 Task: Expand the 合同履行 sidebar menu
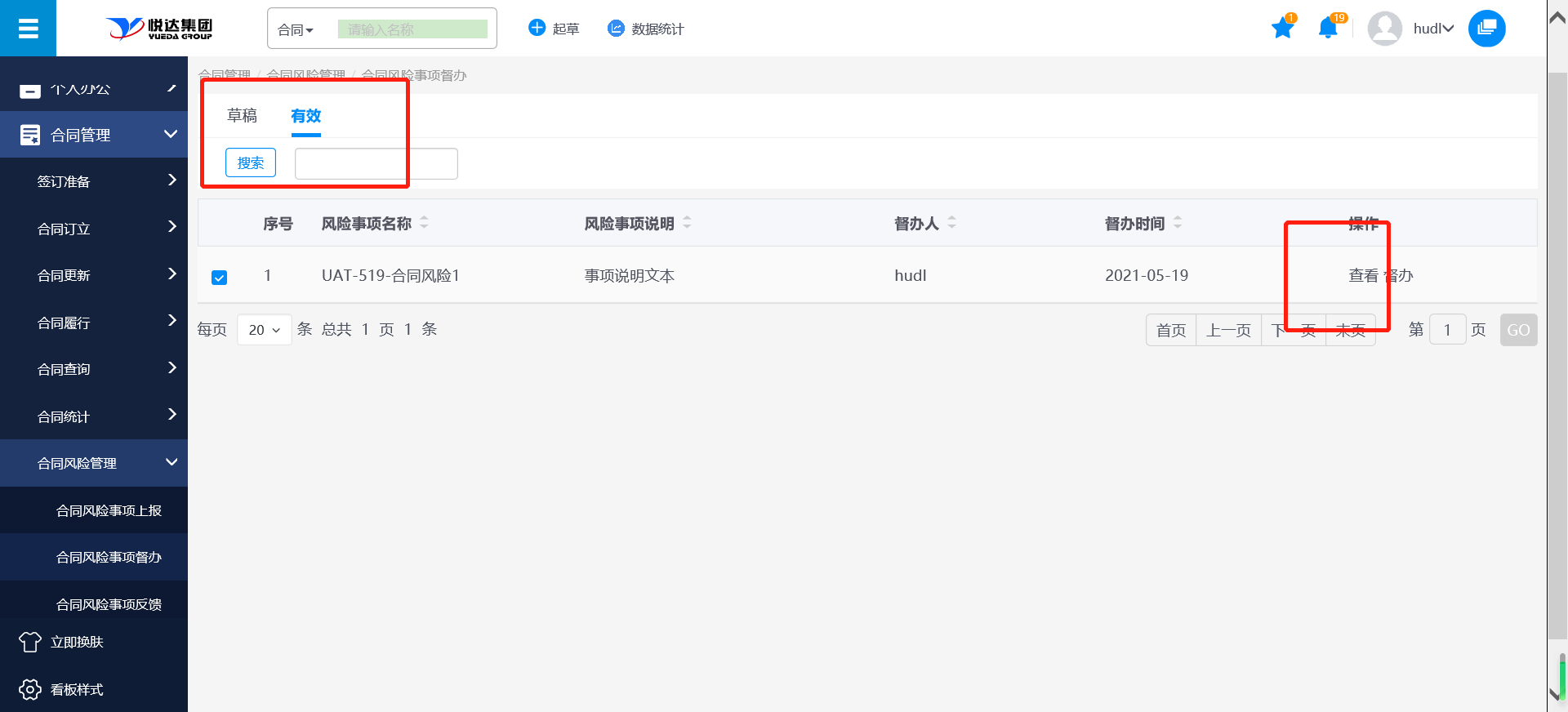(x=94, y=323)
